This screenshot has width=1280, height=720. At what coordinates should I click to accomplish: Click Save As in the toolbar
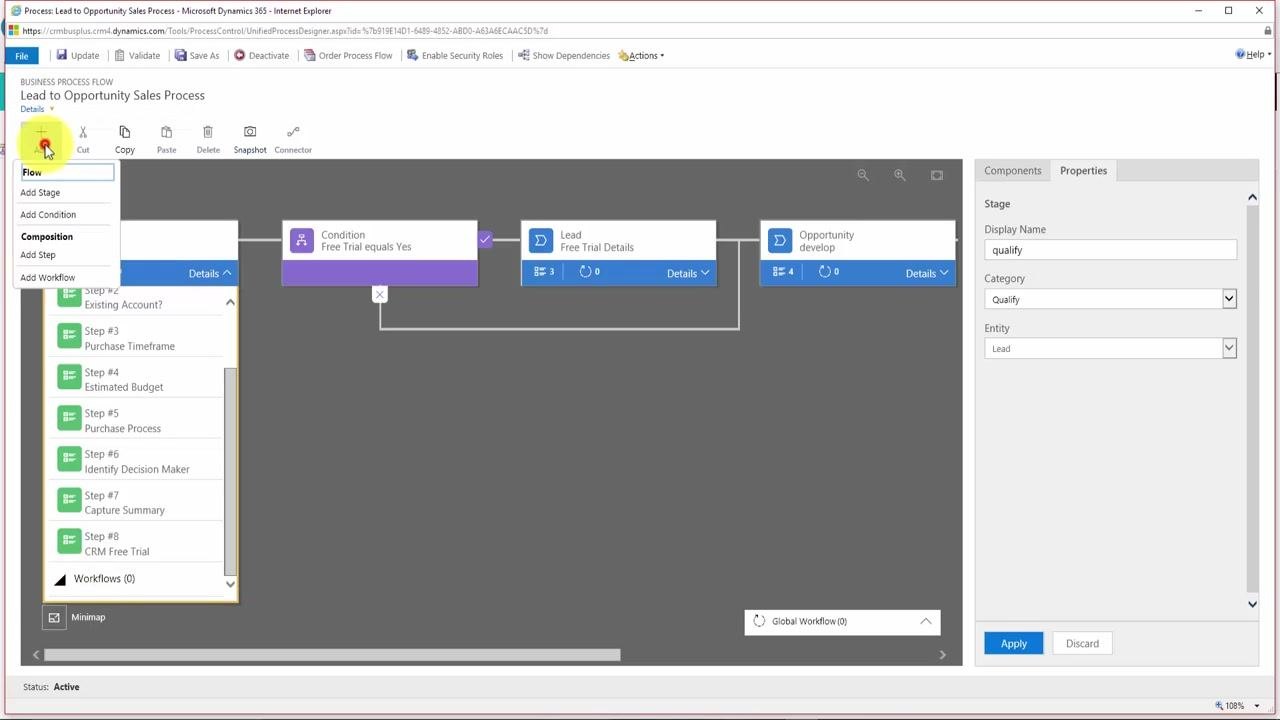click(x=196, y=55)
